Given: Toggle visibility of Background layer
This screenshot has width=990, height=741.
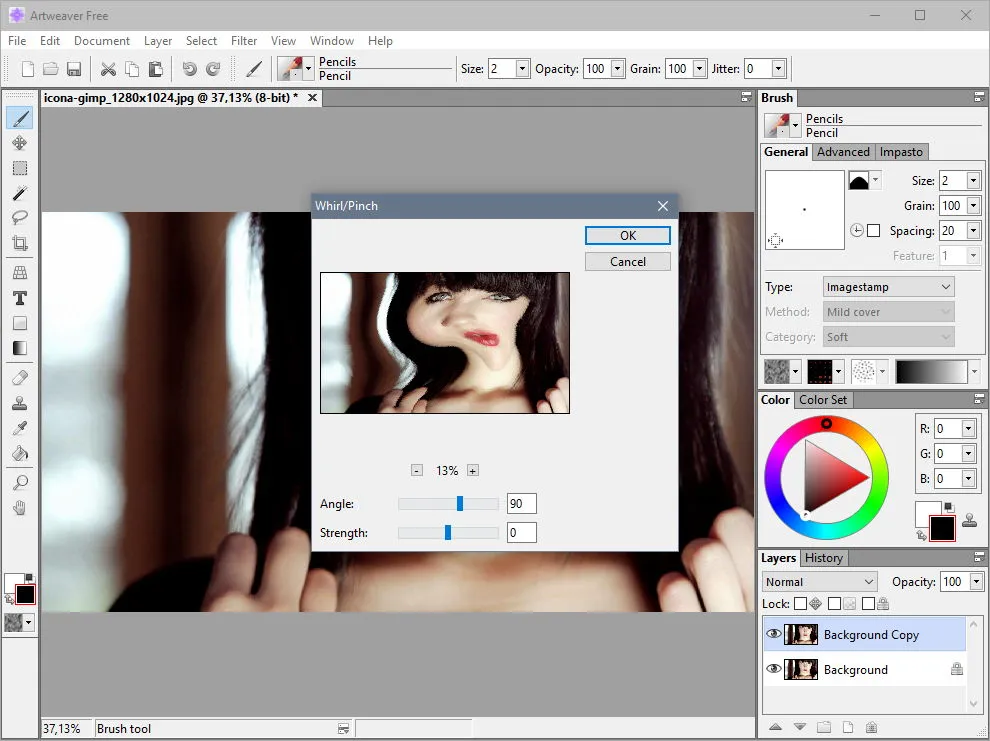Looking at the screenshot, I should (773, 668).
